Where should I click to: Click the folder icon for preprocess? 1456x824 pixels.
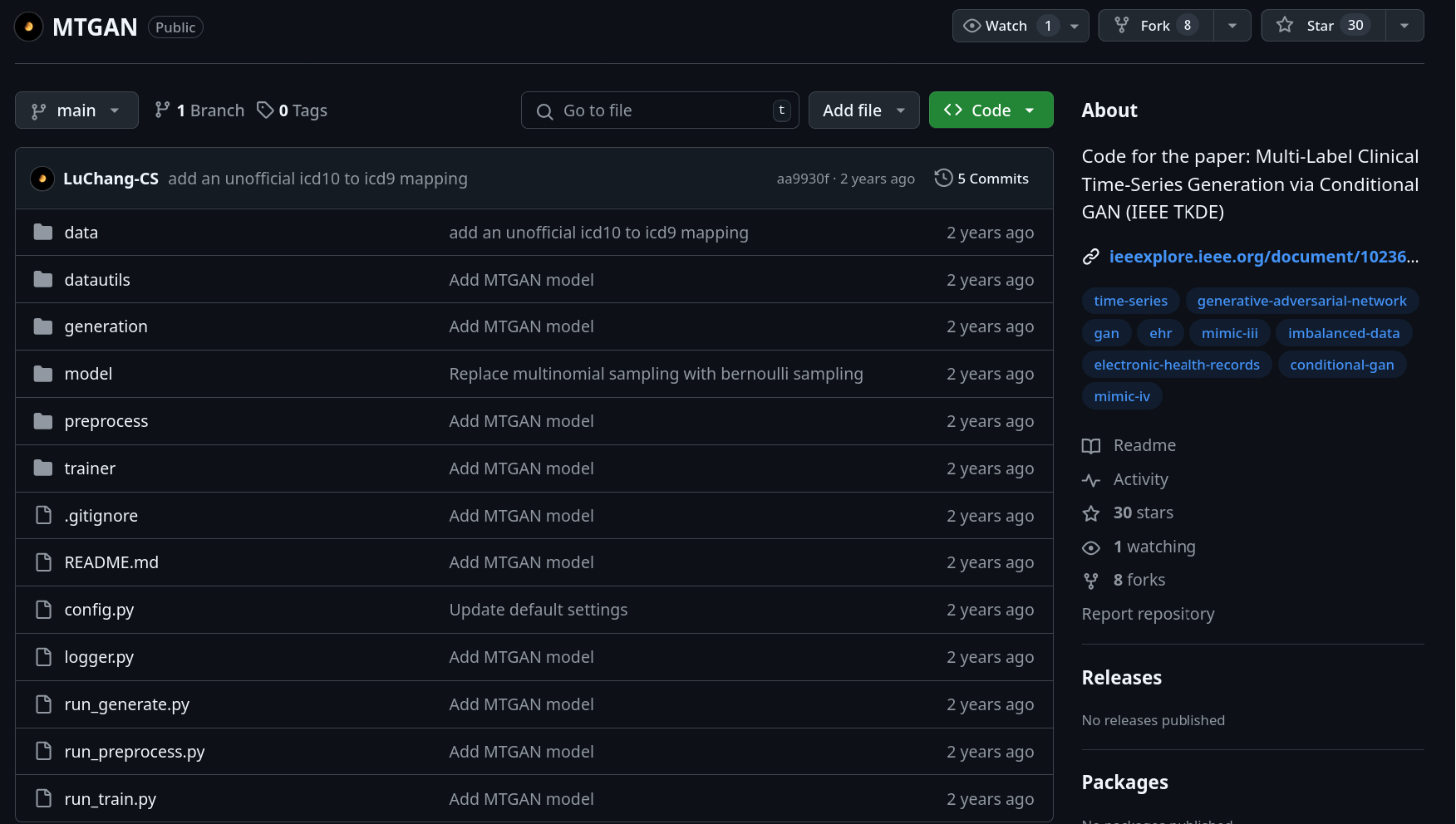[x=43, y=421]
